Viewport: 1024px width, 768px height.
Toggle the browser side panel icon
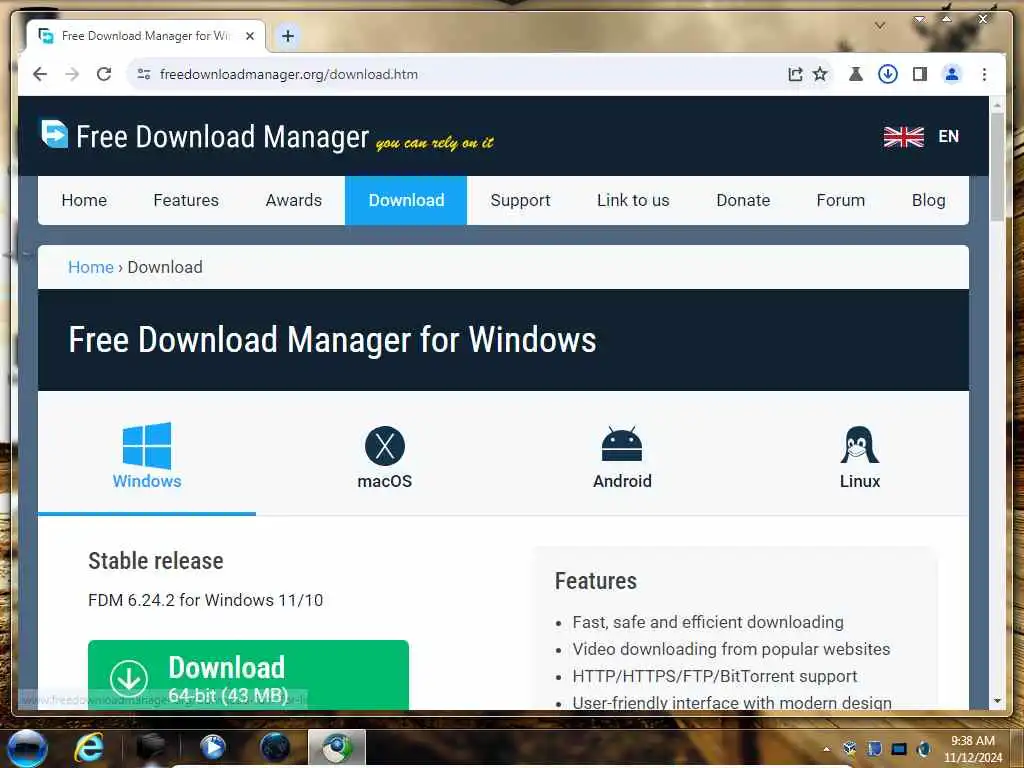[920, 74]
